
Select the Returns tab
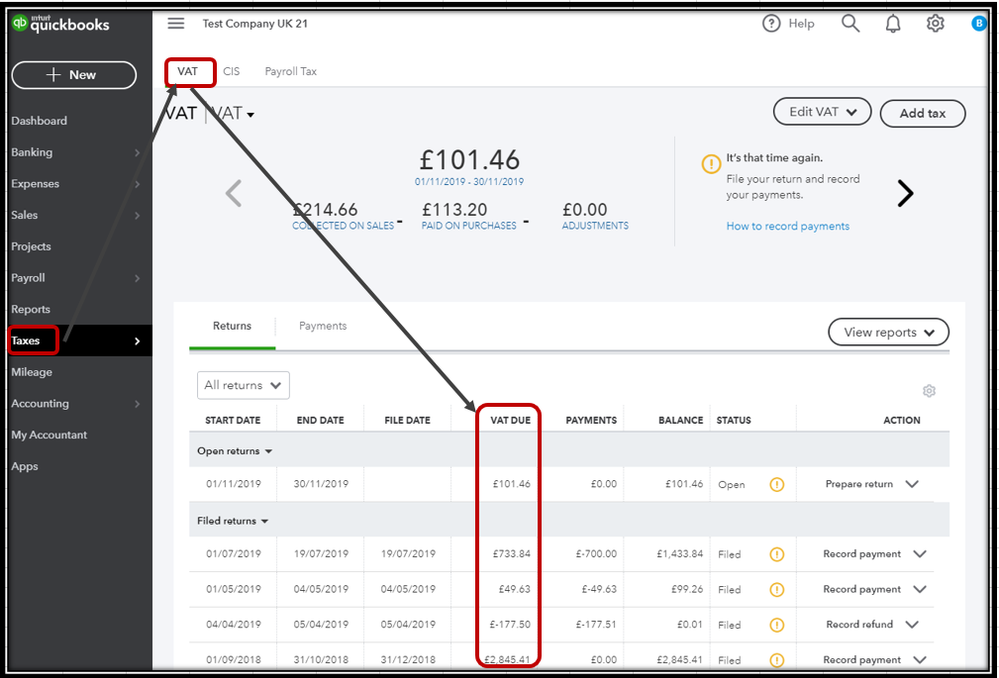tap(232, 326)
